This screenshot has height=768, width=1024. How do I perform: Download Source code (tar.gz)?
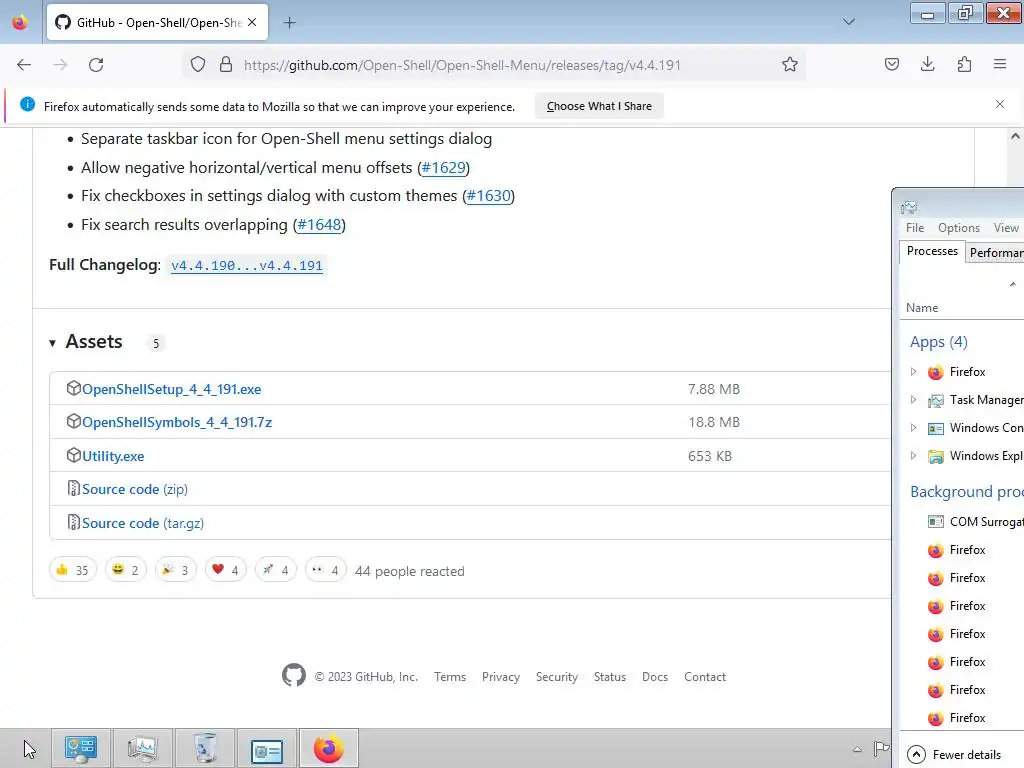click(142, 523)
